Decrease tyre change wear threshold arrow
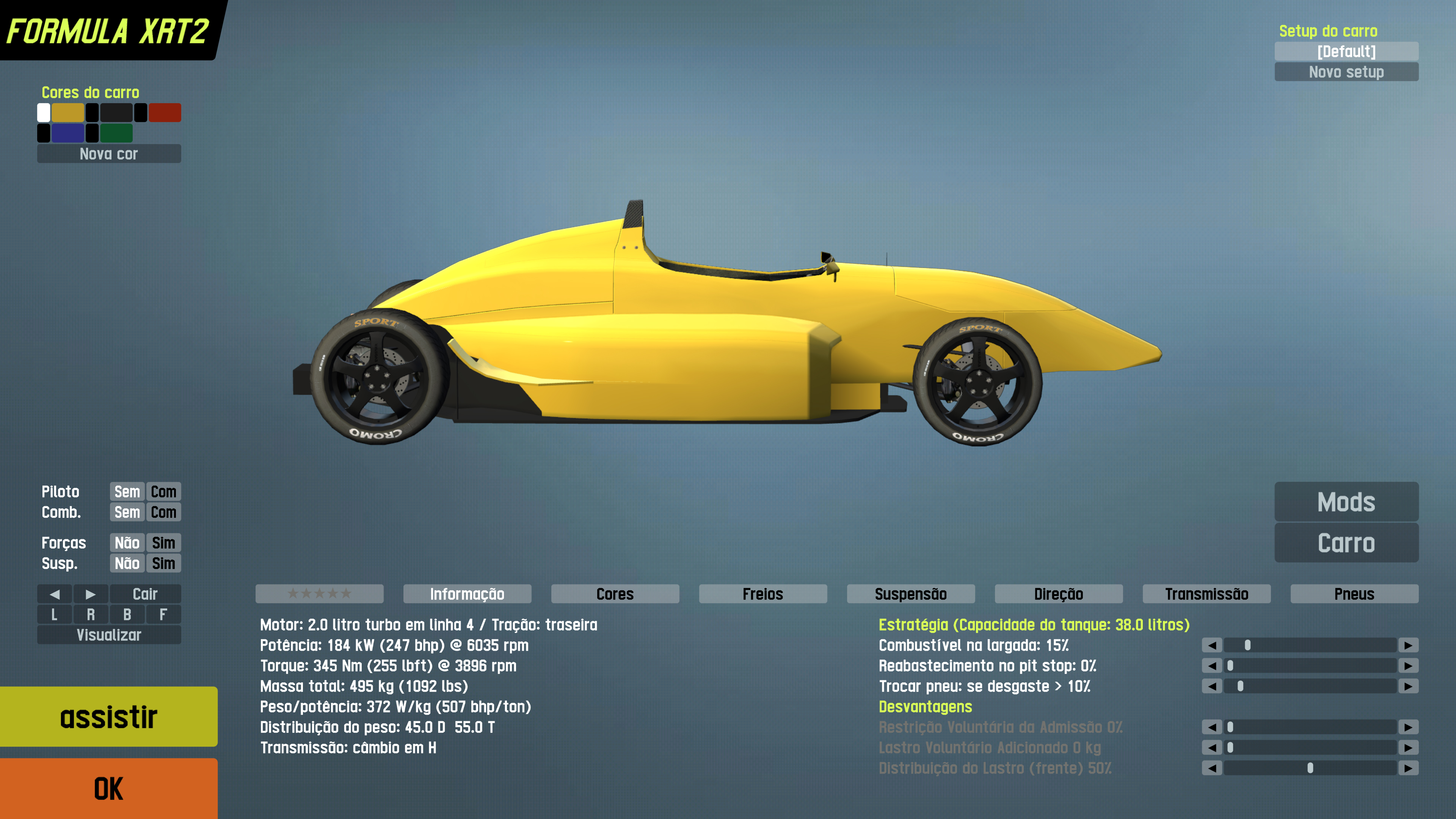The height and width of the screenshot is (819, 1456). point(1212,686)
